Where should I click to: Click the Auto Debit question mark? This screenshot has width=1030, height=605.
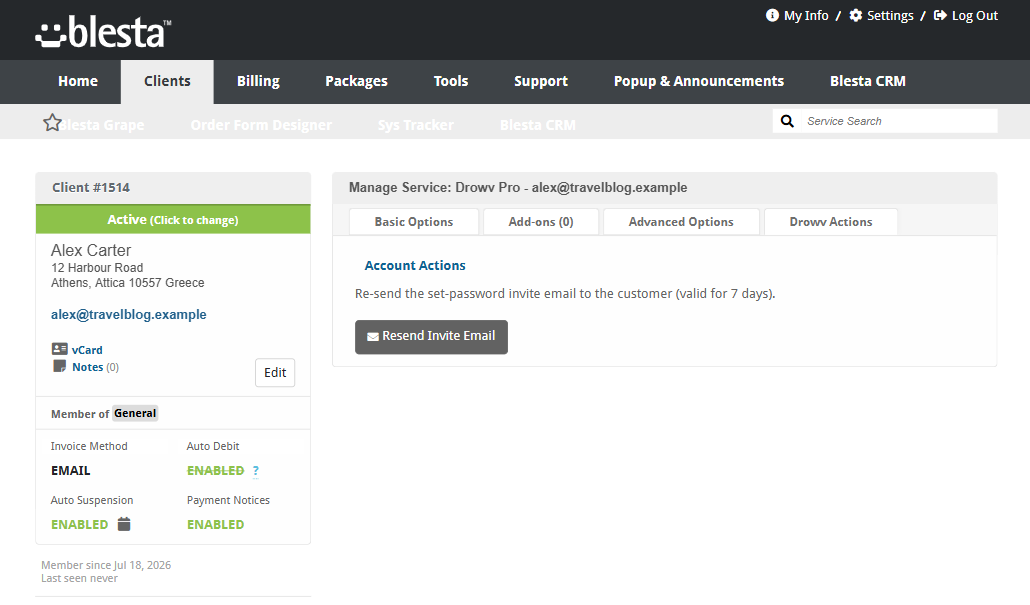(256, 471)
